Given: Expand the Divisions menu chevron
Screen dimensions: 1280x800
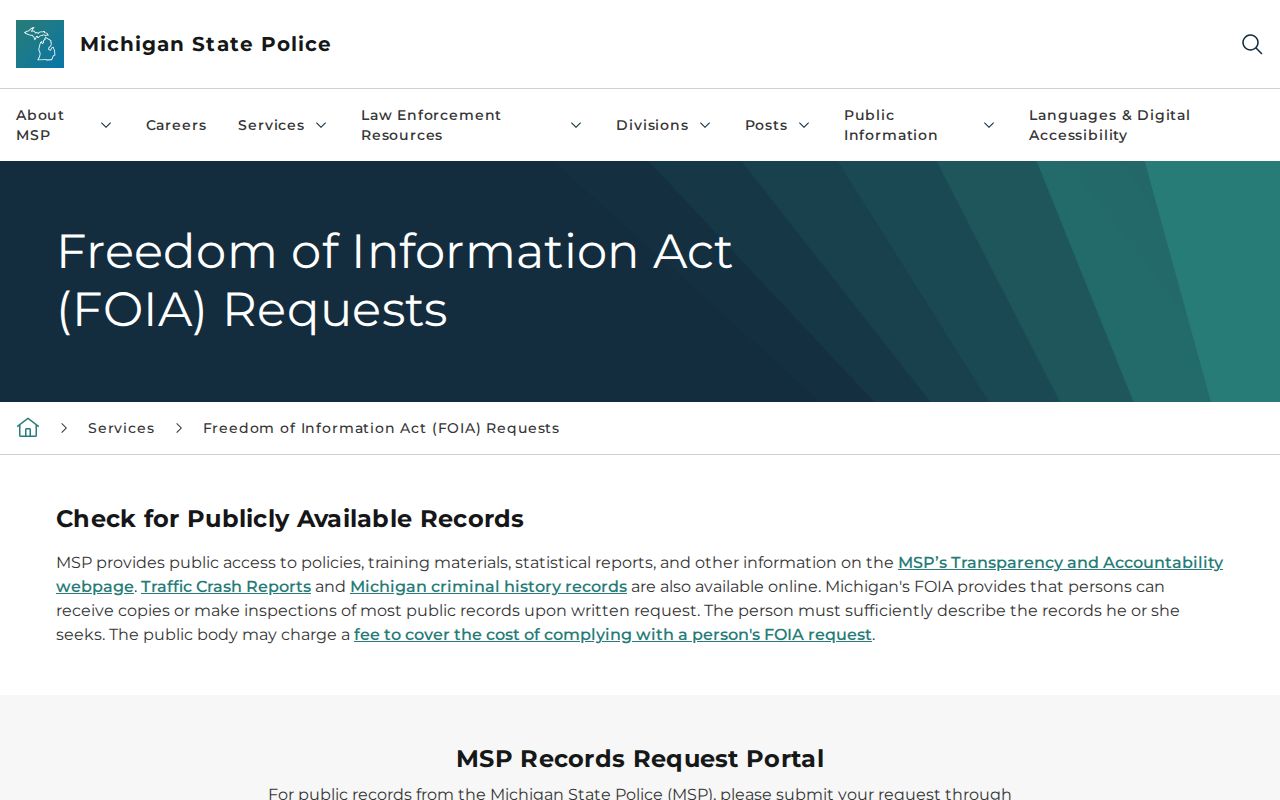Looking at the screenshot, I should tap(705, 125).
